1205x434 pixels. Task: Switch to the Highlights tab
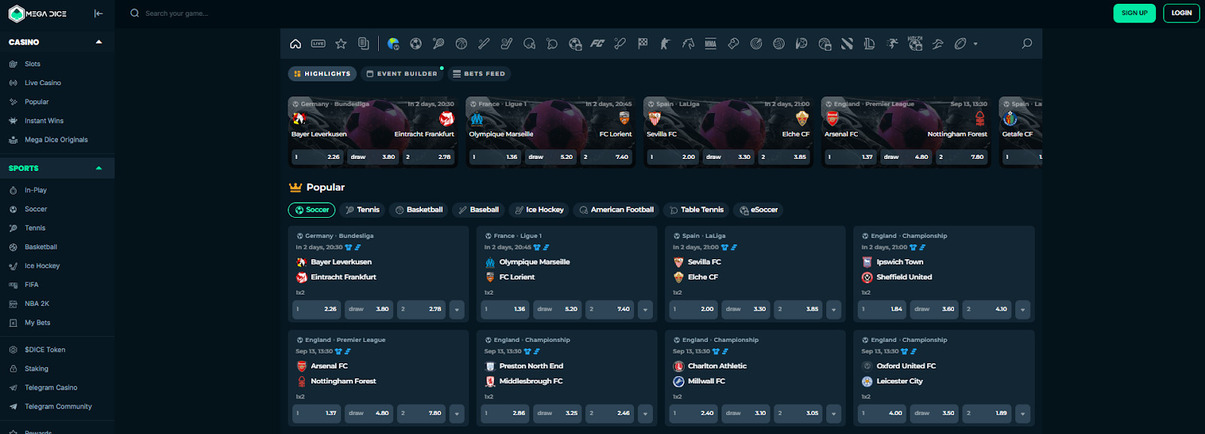click(322, 74)
